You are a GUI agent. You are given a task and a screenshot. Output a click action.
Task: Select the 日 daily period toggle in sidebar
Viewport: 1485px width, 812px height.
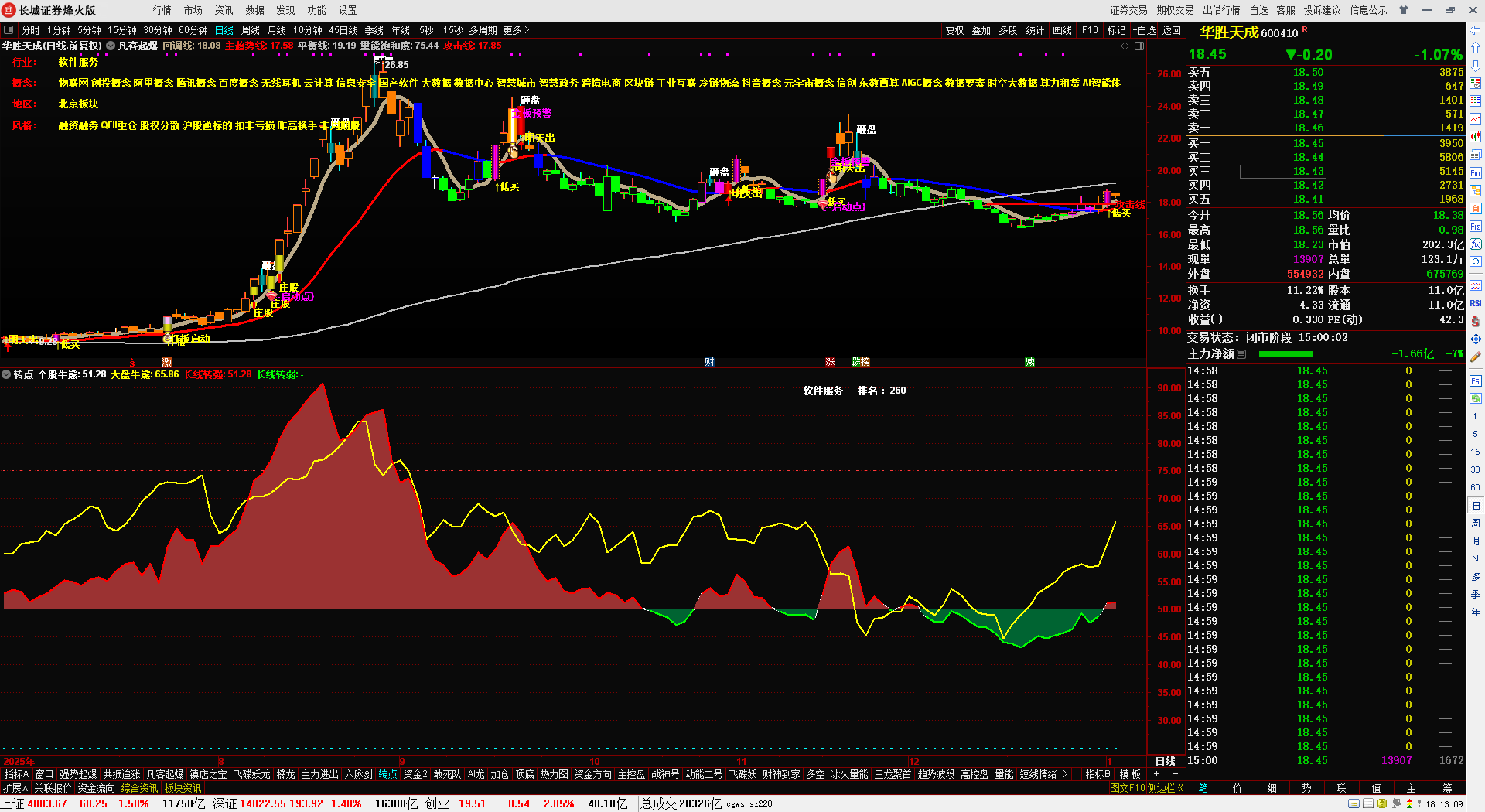pos(1476,506)
